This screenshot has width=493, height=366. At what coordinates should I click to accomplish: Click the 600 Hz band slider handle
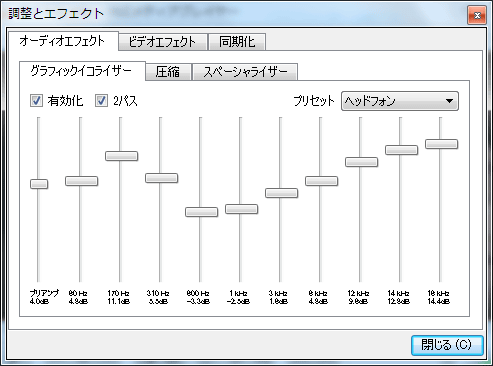pyautogui.click(x=201, y=212)
